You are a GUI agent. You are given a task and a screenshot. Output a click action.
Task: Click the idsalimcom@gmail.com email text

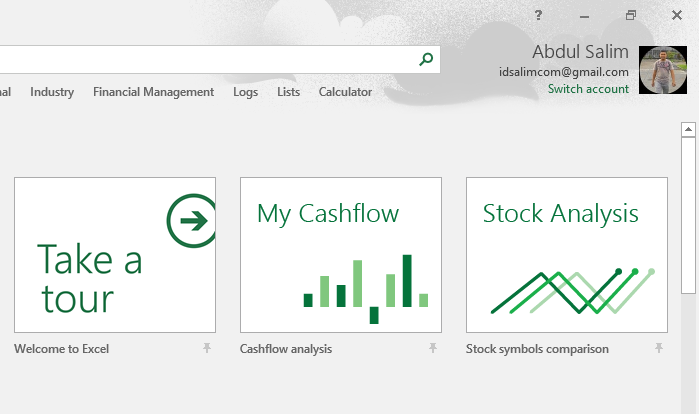click(x=563, y=72)
